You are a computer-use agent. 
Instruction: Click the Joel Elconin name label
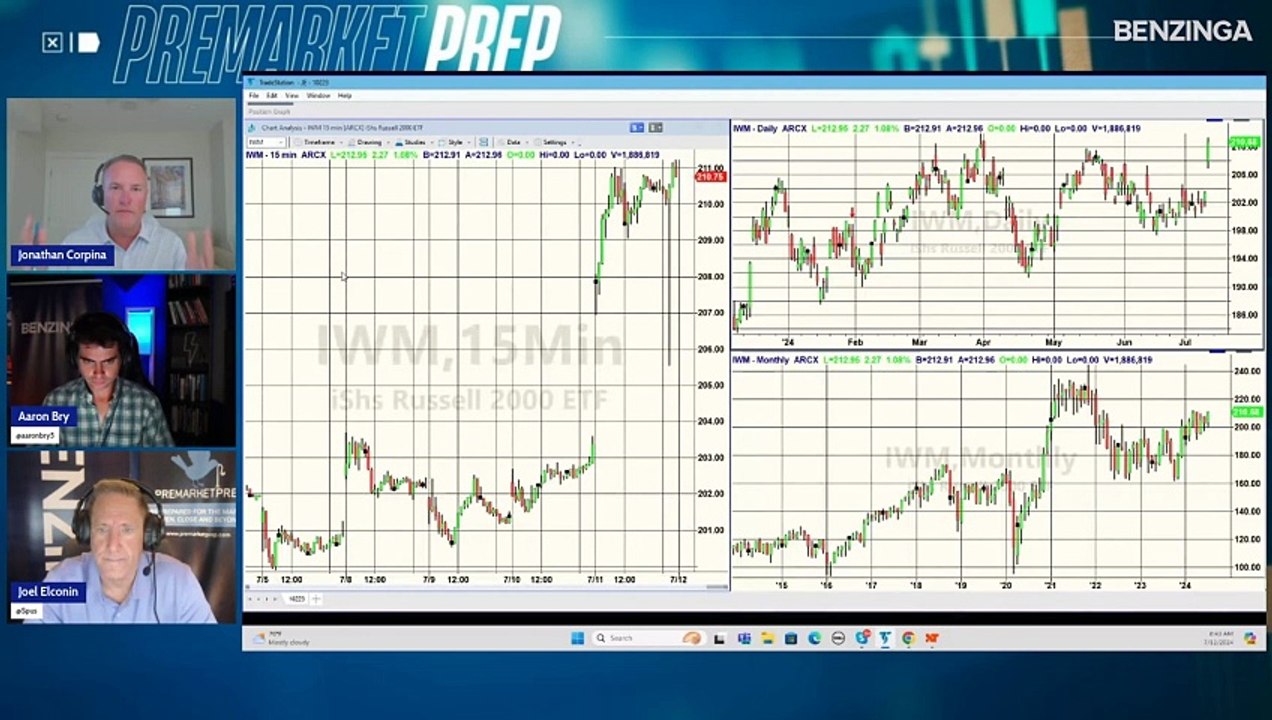coord(47,592)
